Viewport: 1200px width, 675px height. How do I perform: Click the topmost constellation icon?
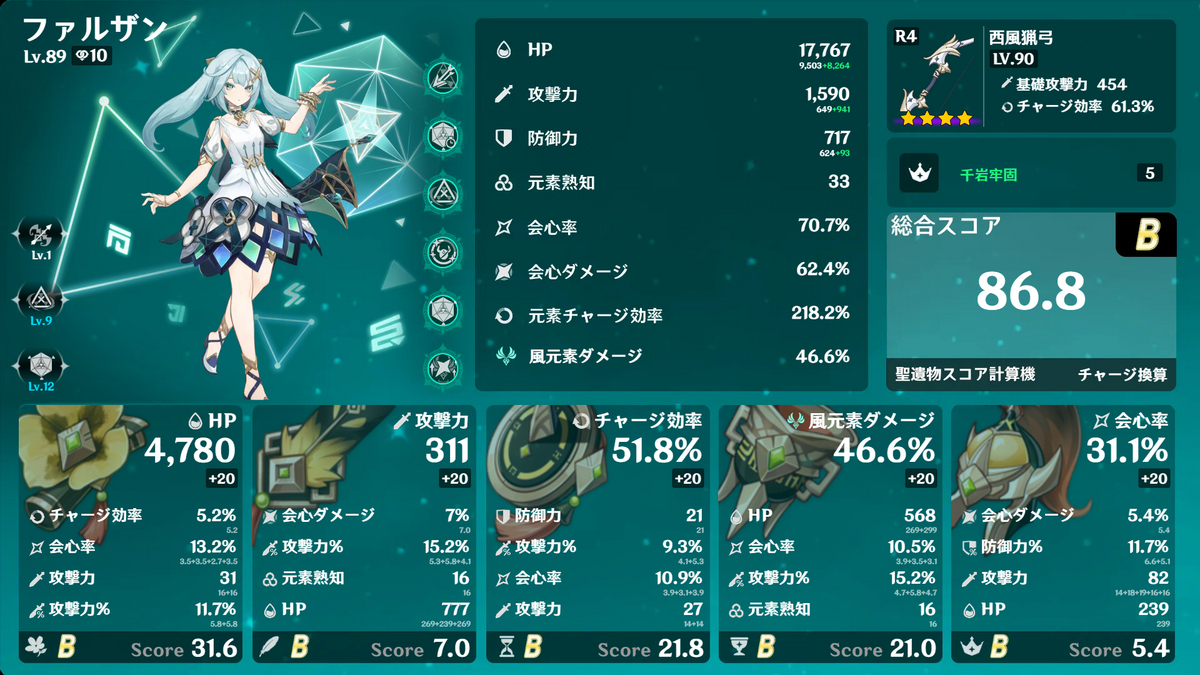tap(442, 76)
